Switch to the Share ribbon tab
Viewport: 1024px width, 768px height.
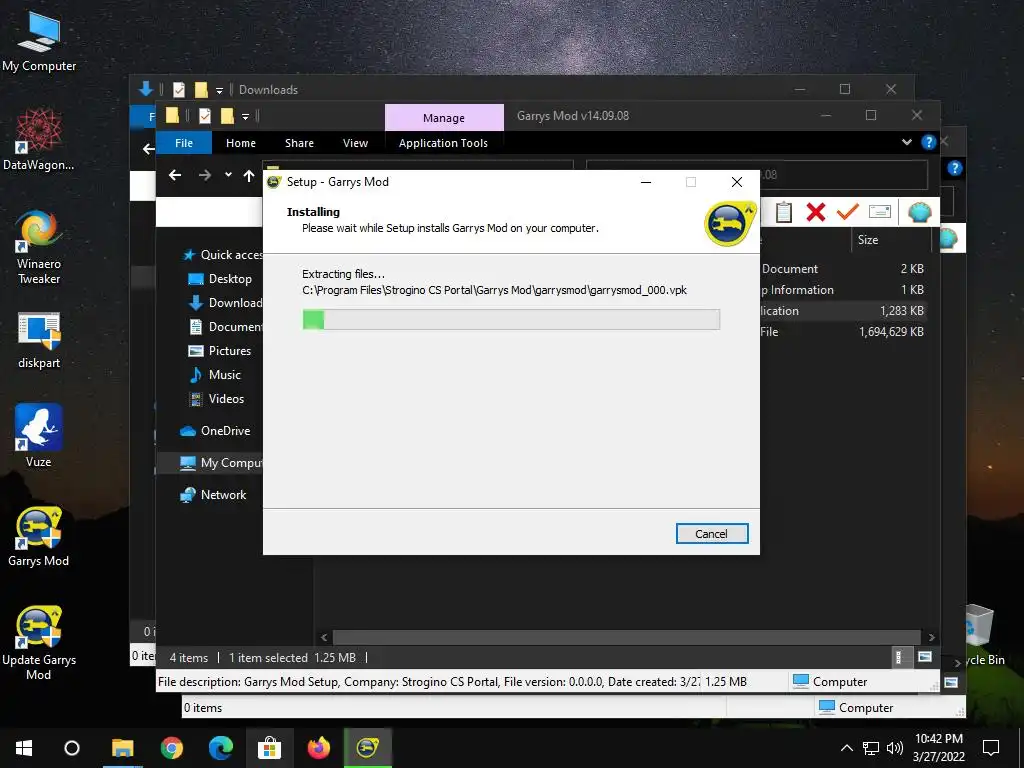click(x=299, y=143)
